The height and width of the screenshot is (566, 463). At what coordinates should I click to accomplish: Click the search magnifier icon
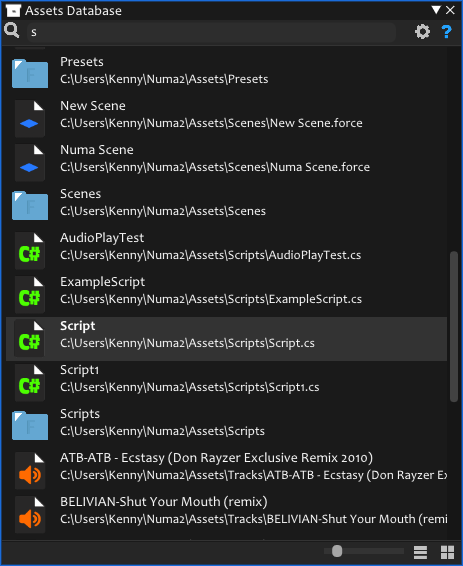[x=12, y=30]
